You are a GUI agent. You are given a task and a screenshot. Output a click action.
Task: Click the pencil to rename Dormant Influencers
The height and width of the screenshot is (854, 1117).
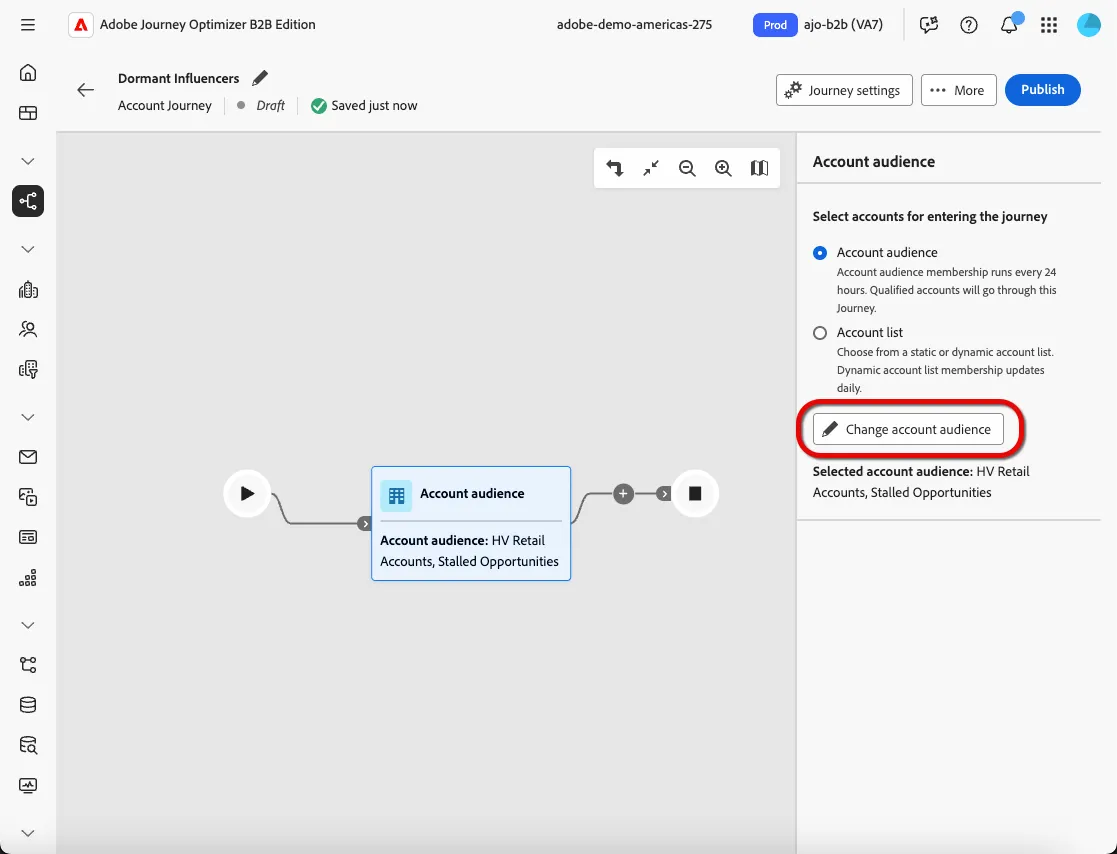pos(260,78)
